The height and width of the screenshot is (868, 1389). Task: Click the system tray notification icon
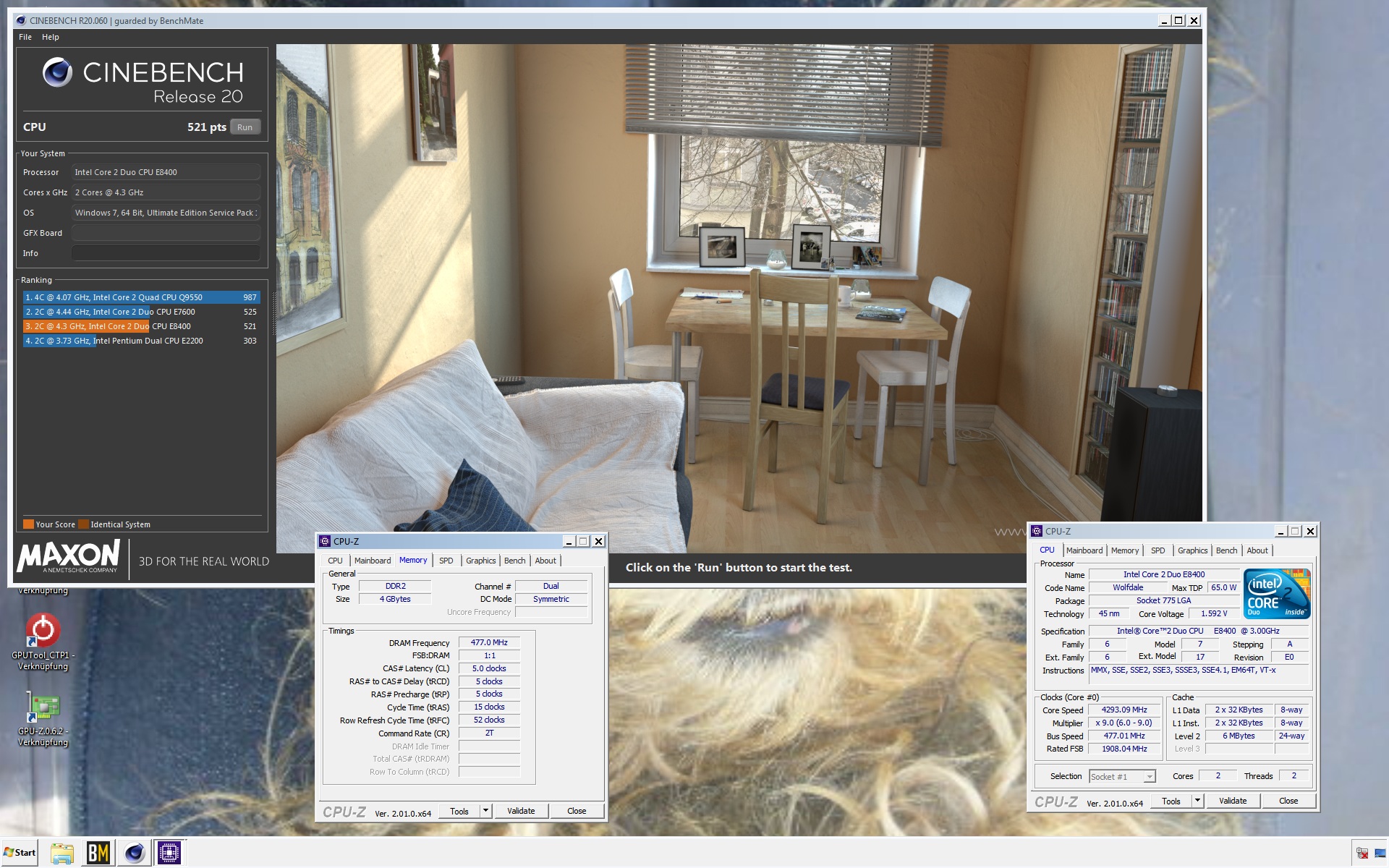pyautogui.click(x=1362, y=854)
